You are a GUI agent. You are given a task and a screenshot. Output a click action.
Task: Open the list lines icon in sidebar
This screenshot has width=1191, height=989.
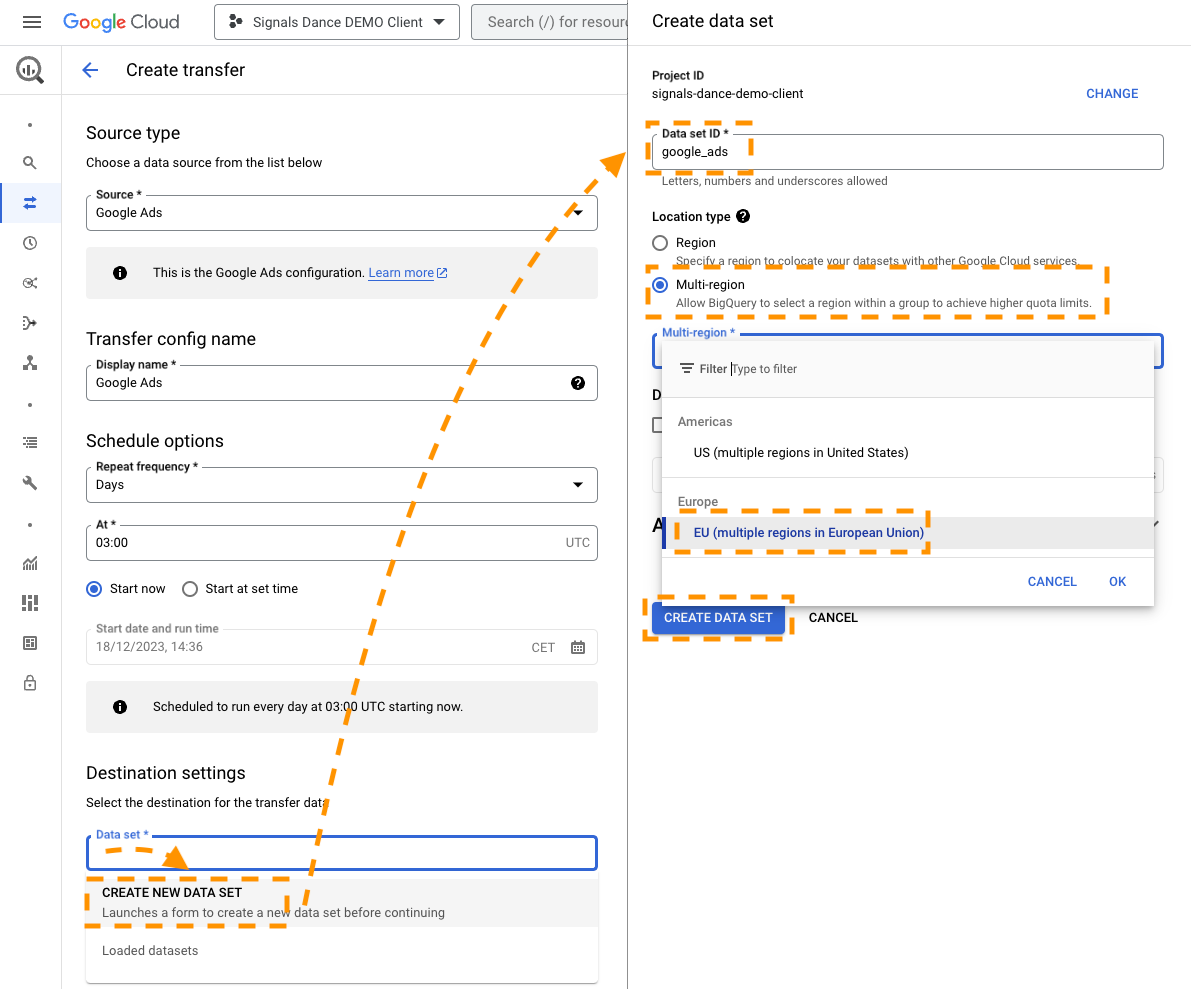(x=30, y=443)
